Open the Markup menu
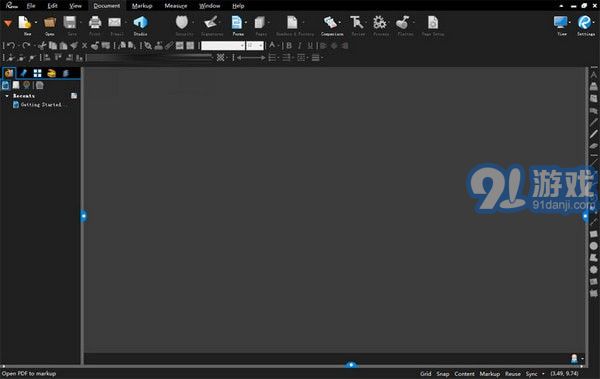The width and height of the screenshot is (600, 379). [x=142, y=6]
